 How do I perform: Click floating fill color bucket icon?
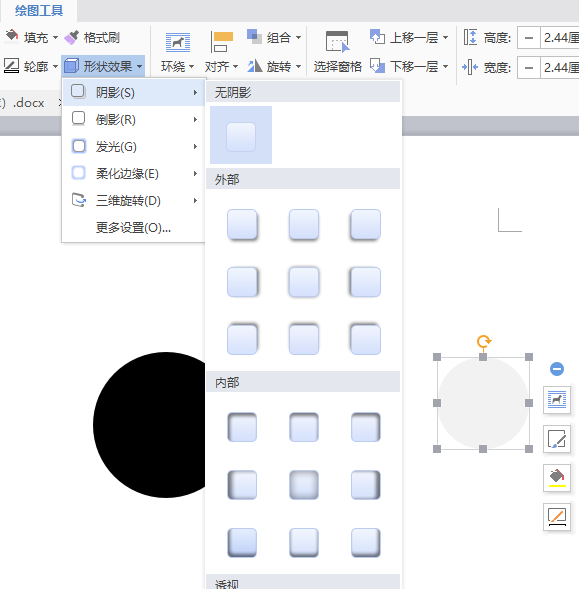557,478
